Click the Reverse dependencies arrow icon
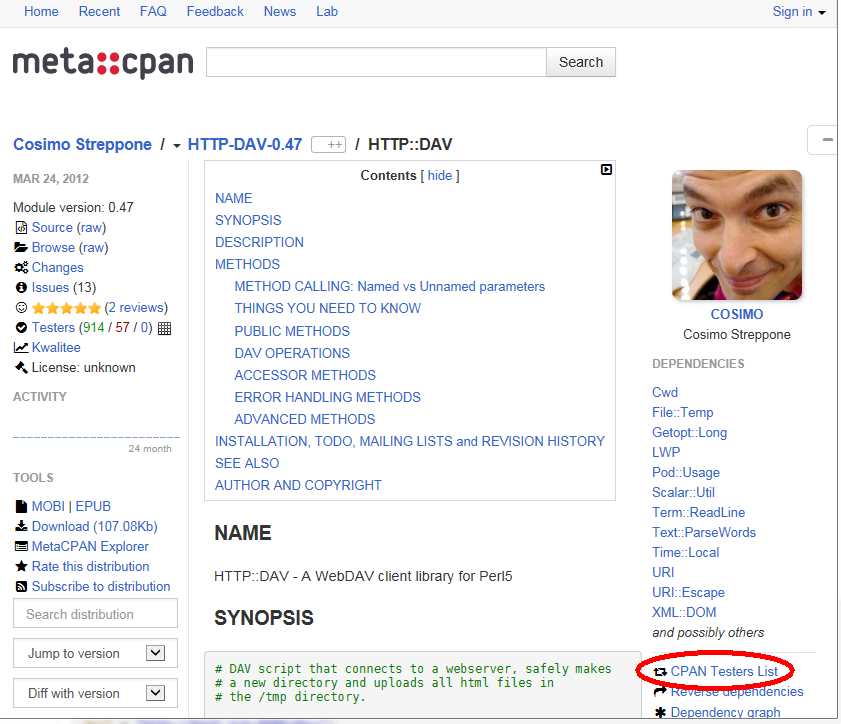The image size is (841, 724). pyautogui.click(x=660, y=692)
